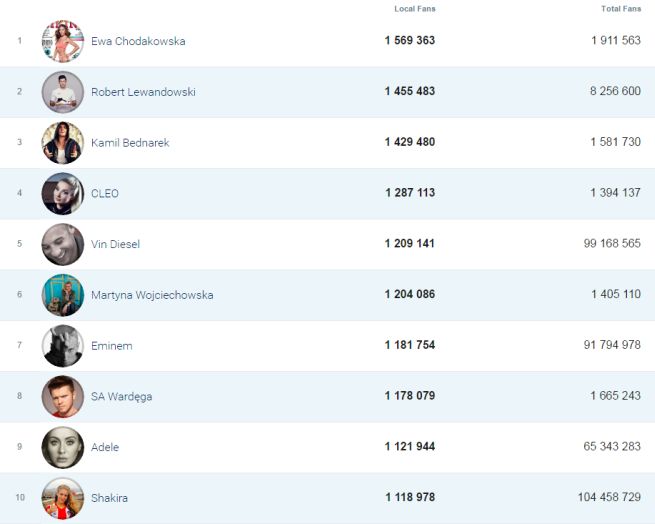The image size is (655, 524).
Task: Sort by the Total Fans column header
Action: (x=620, y=9)
